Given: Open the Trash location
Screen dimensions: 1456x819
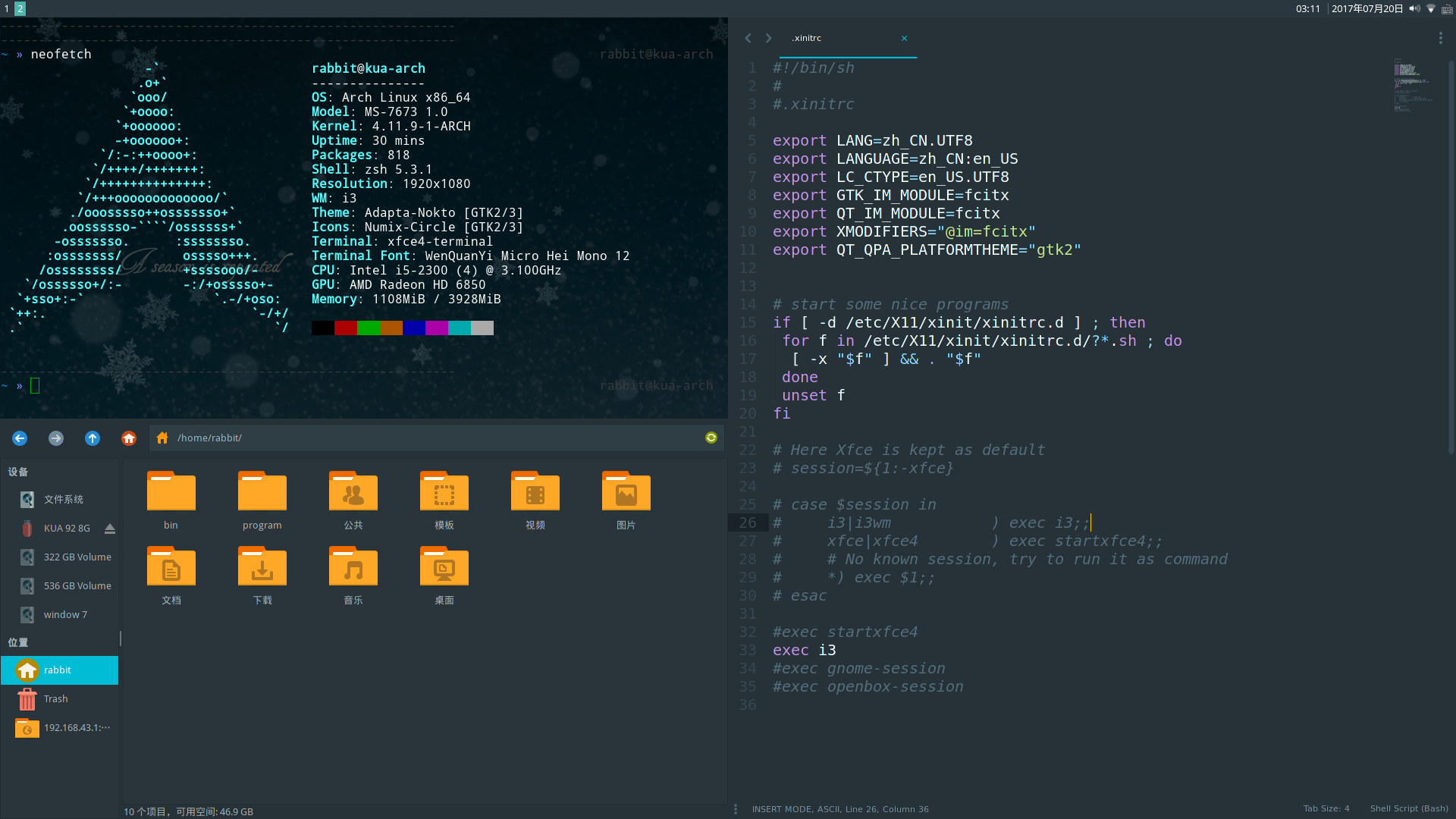Looking at the screenshot, I should (55, 699).
